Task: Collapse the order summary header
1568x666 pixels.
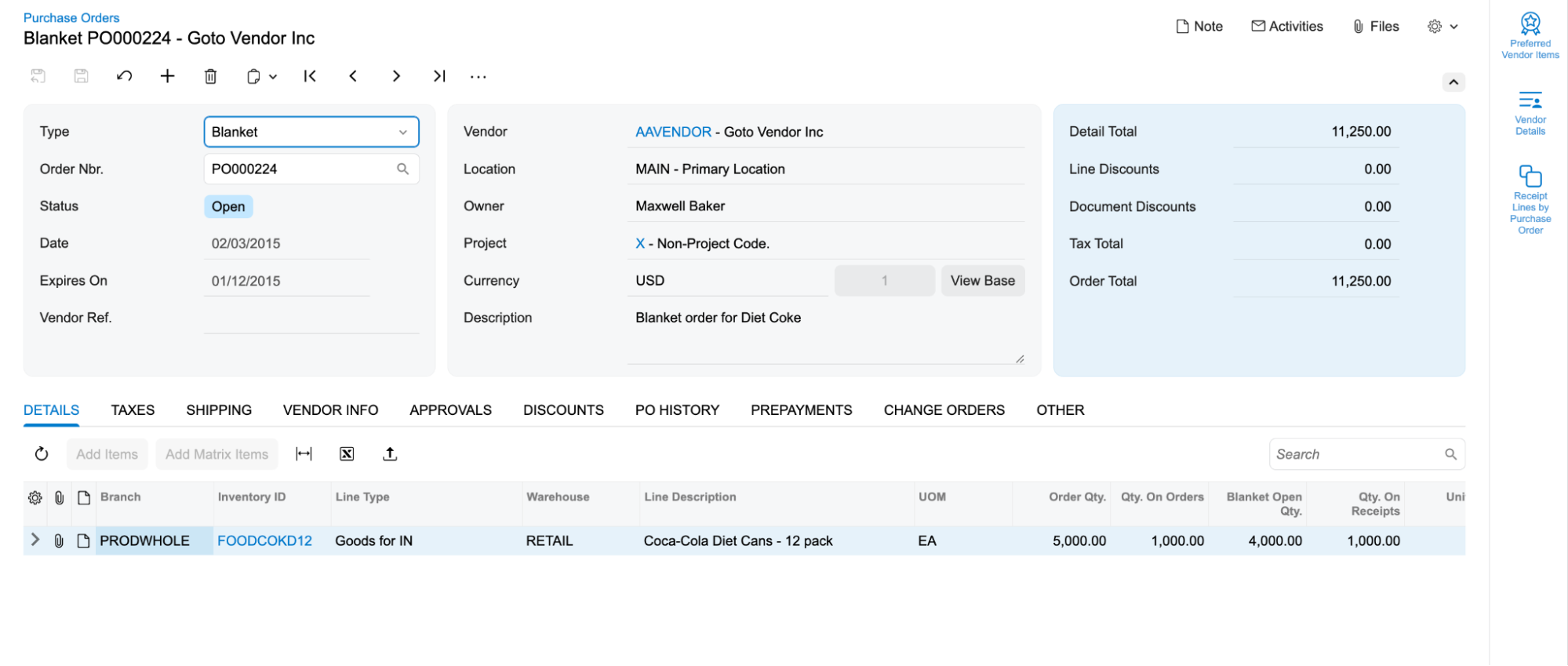Action: pyautogui.click(x=1453, y=82)
